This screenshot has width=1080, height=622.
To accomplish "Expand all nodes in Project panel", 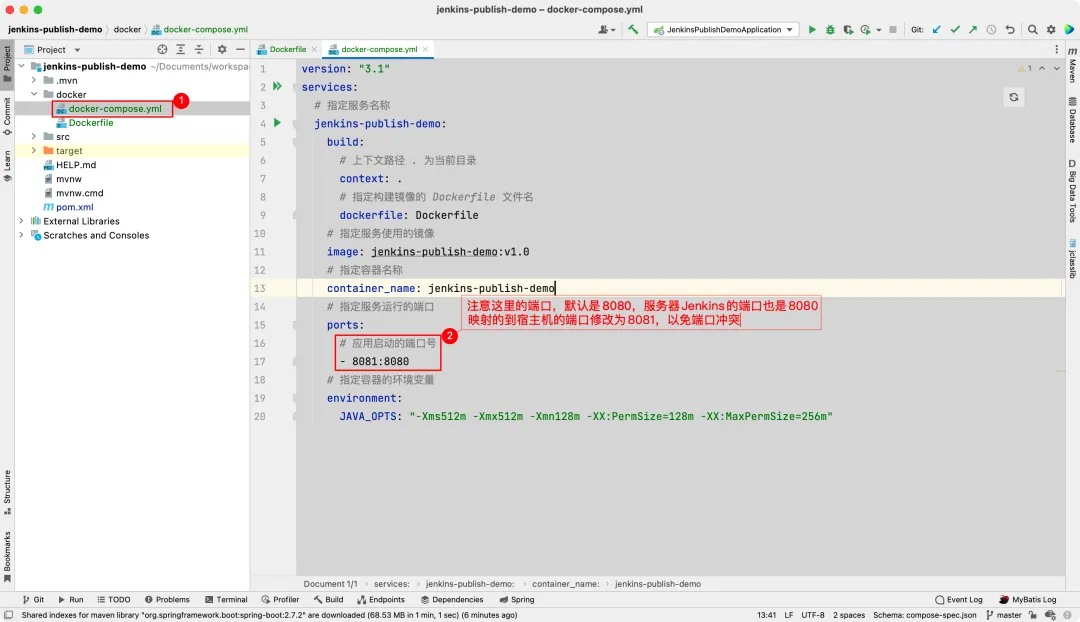I will pyautogui.click(x=180, y=50).
